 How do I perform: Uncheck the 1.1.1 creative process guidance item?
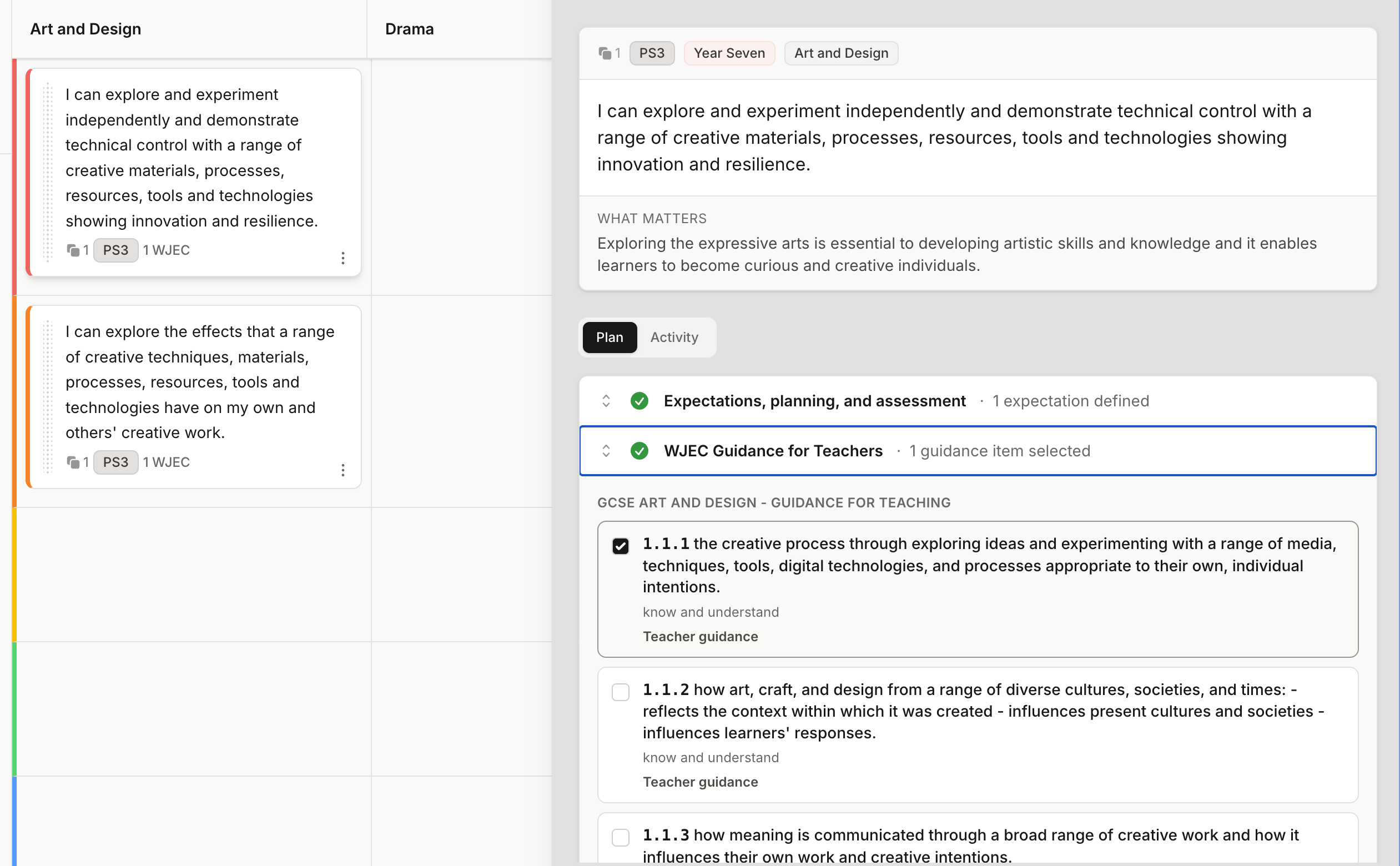[x=620, y=546]
